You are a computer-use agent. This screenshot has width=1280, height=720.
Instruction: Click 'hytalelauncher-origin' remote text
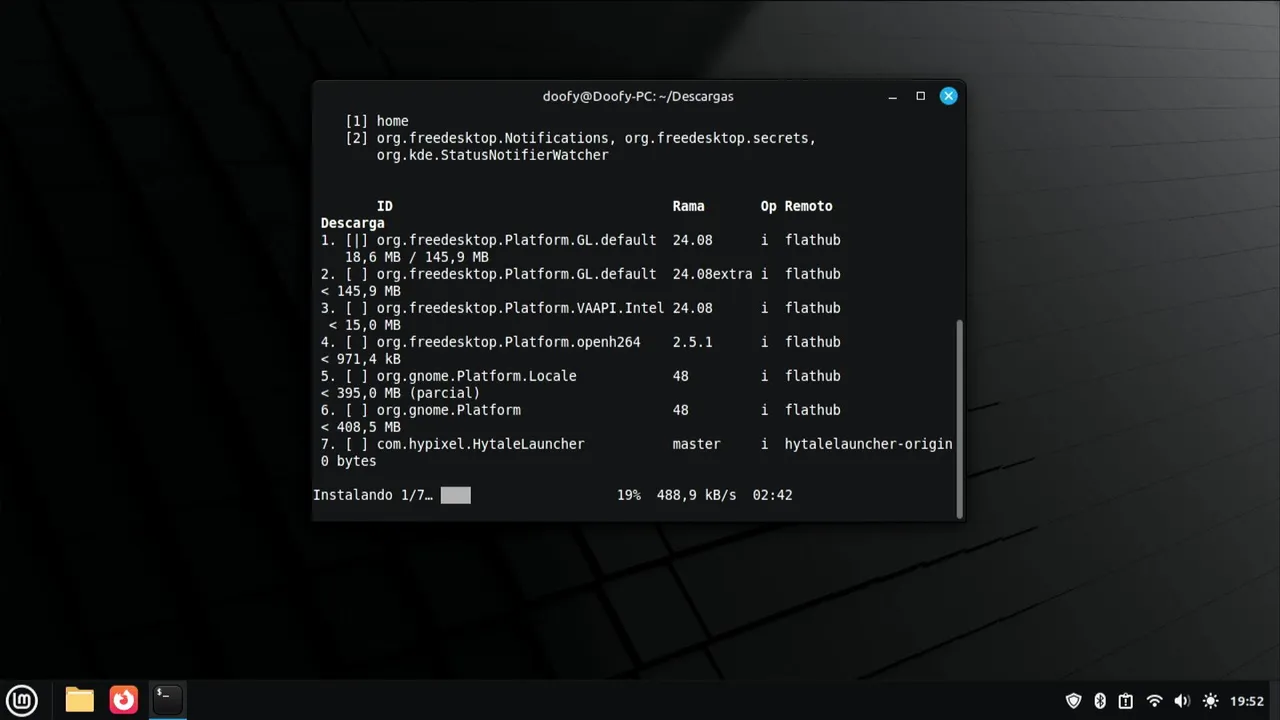pyautogui.click(x=868, y=444)
